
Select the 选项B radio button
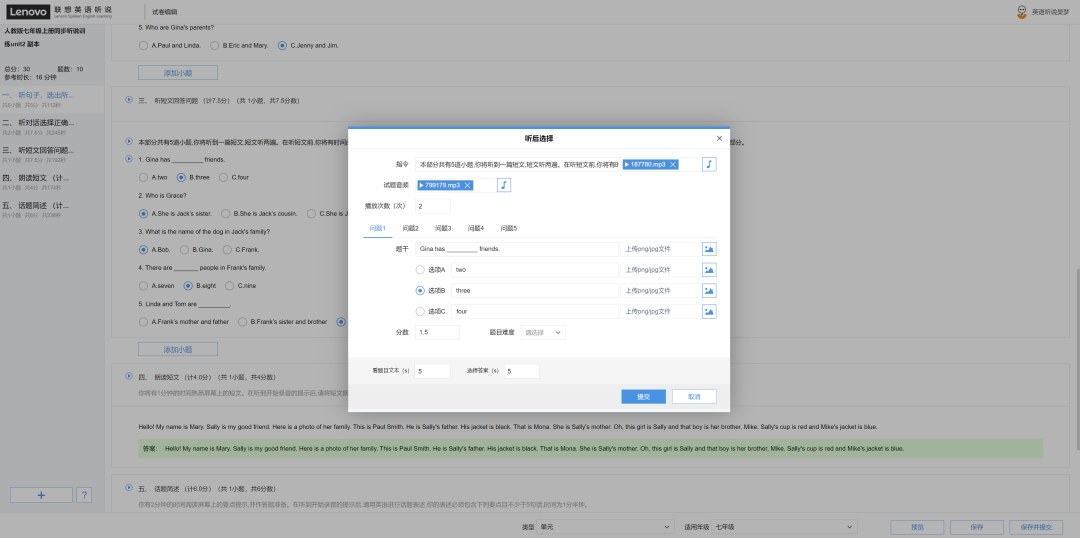(420, 291)
